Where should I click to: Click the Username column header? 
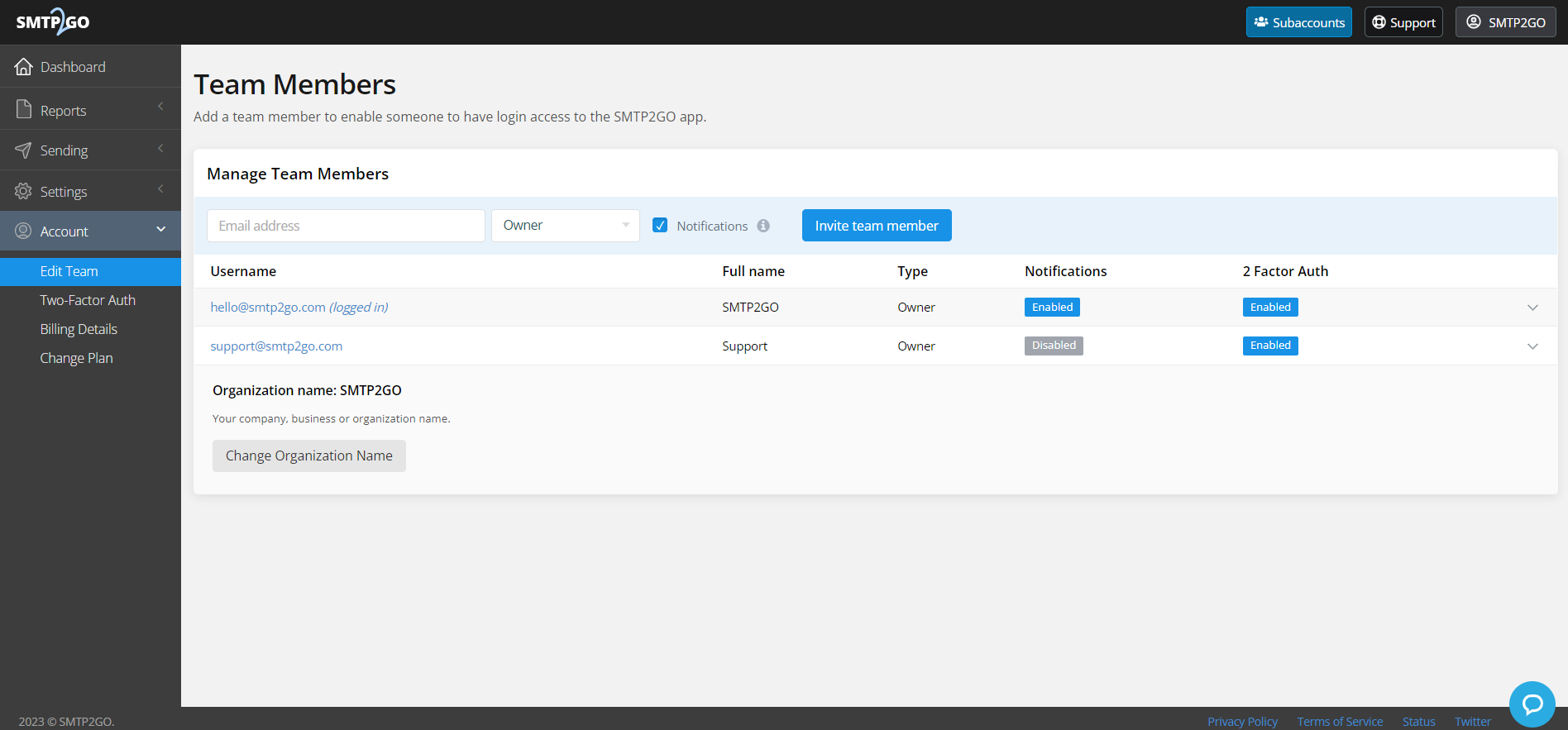[x=243, y=271]
